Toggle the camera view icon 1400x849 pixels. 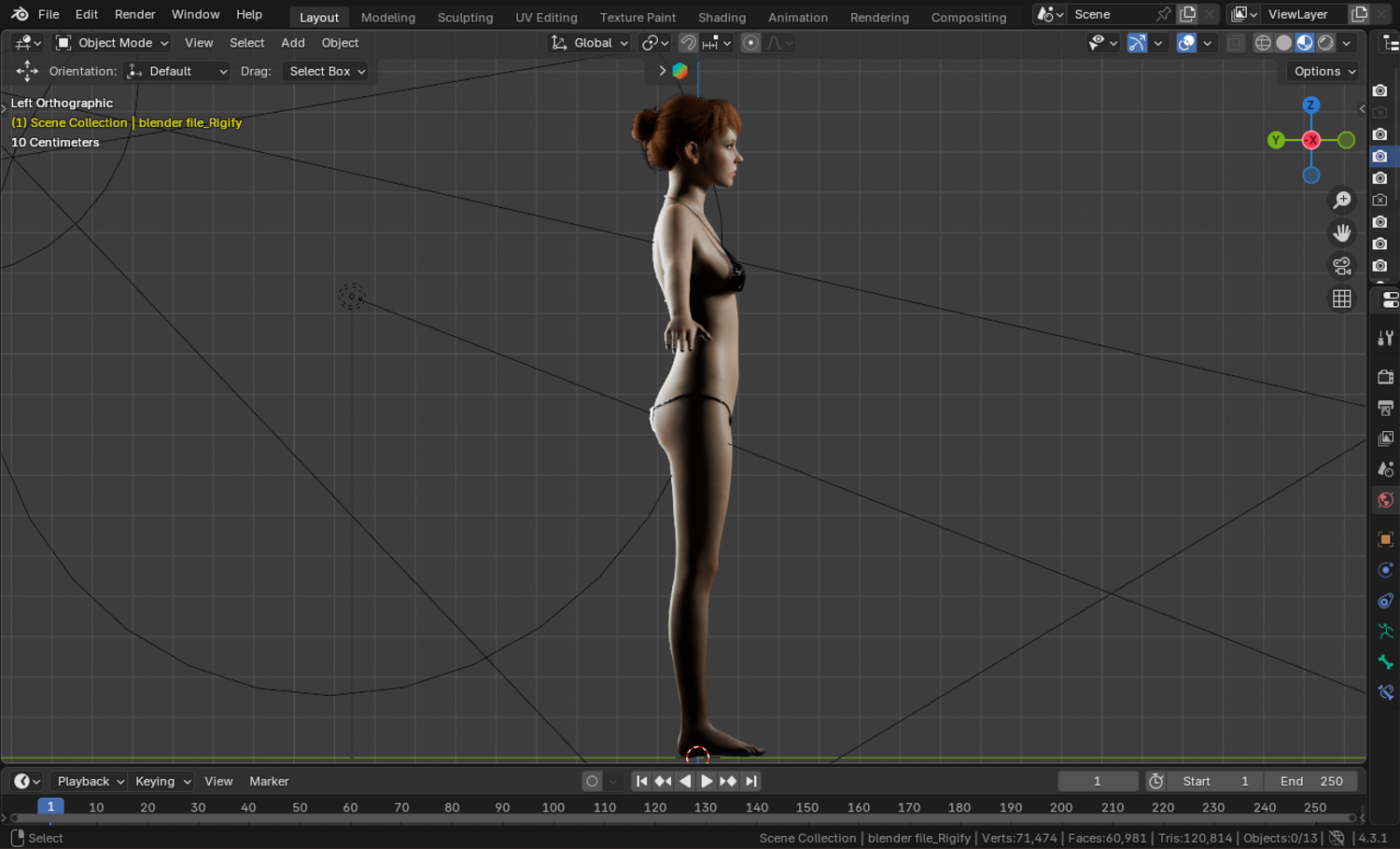pos(1342,266)
